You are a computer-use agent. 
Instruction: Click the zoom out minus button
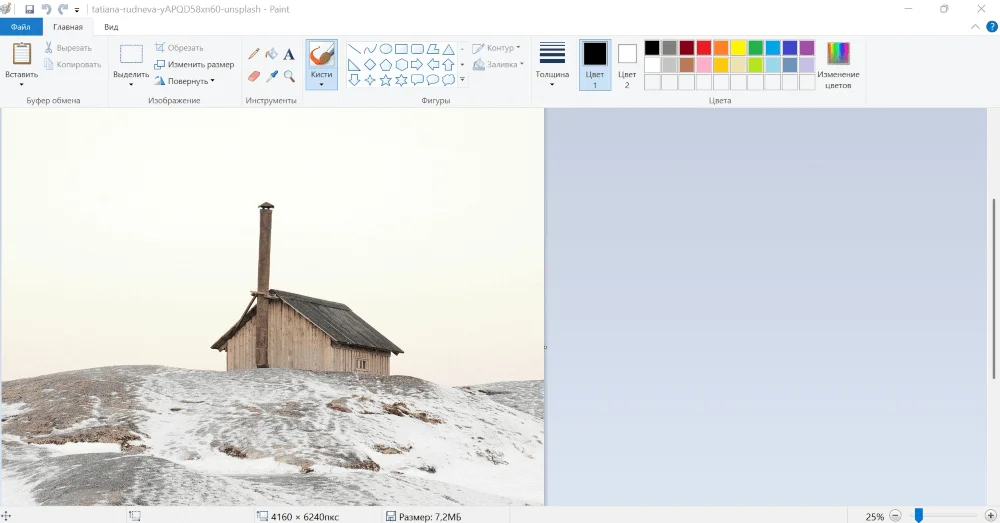coord(895,516)
